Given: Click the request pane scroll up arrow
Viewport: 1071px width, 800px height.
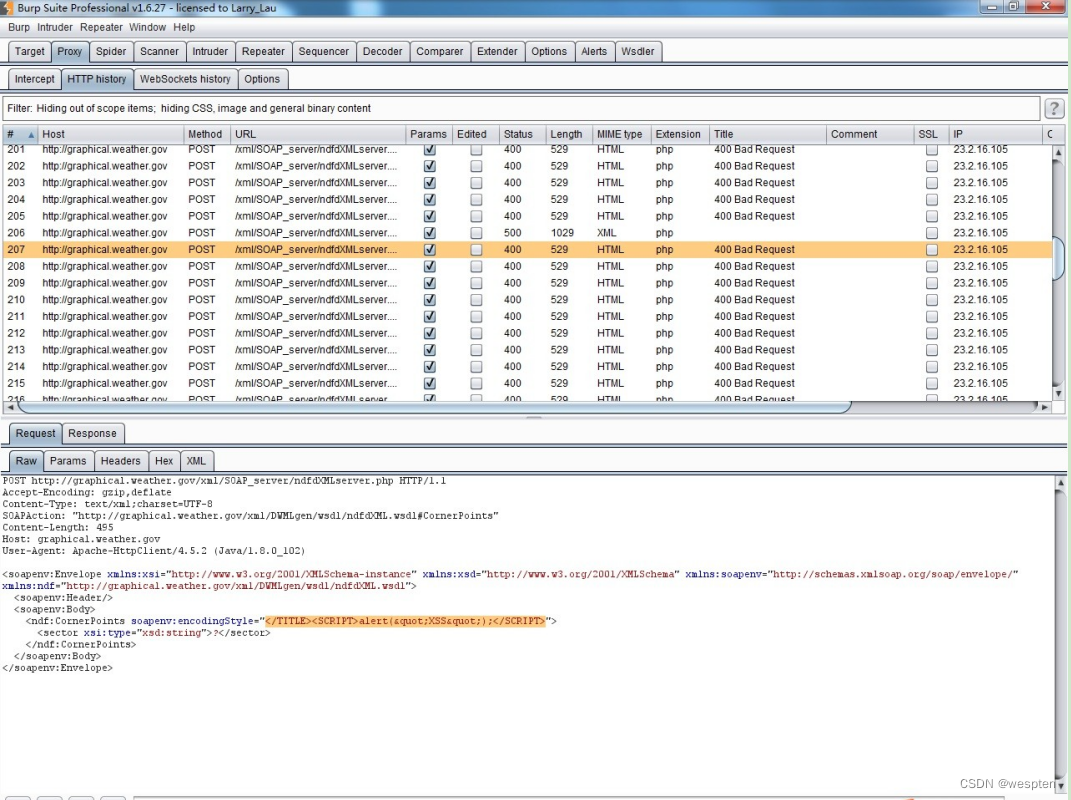Looking at the screenshot, I should pyautogui.click(x=1061, y=484).
